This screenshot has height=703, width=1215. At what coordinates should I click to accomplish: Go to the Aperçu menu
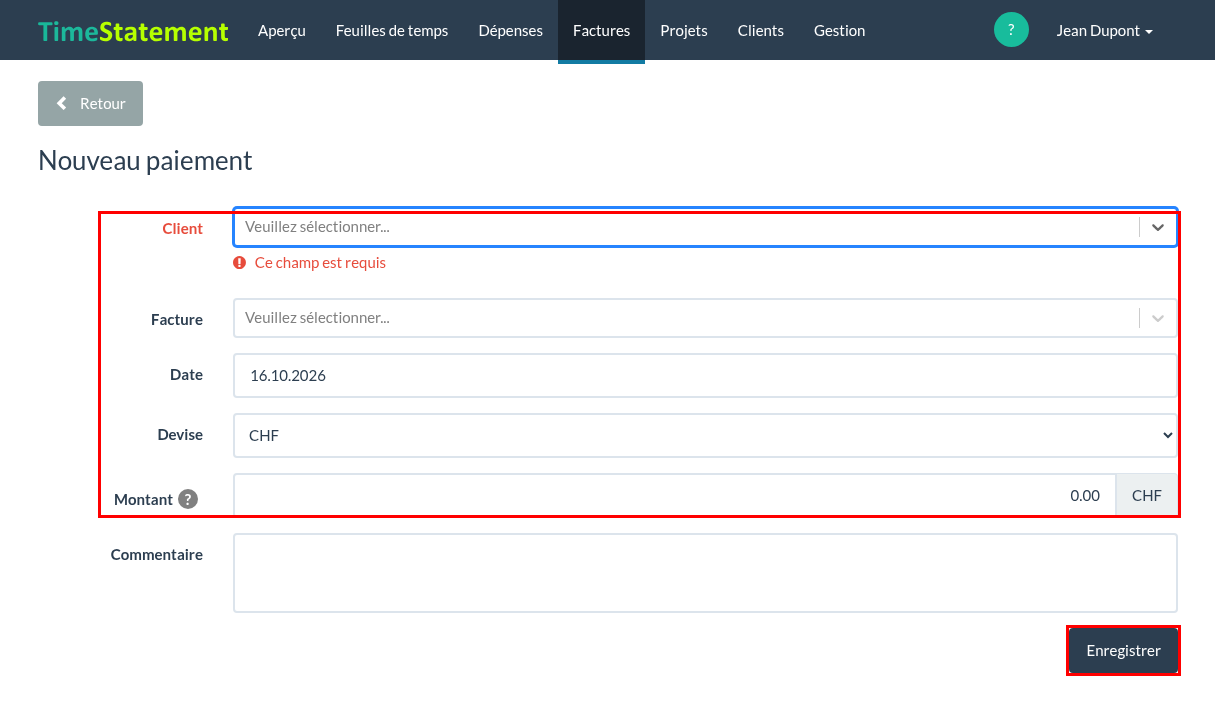click(x=282, y=30)
